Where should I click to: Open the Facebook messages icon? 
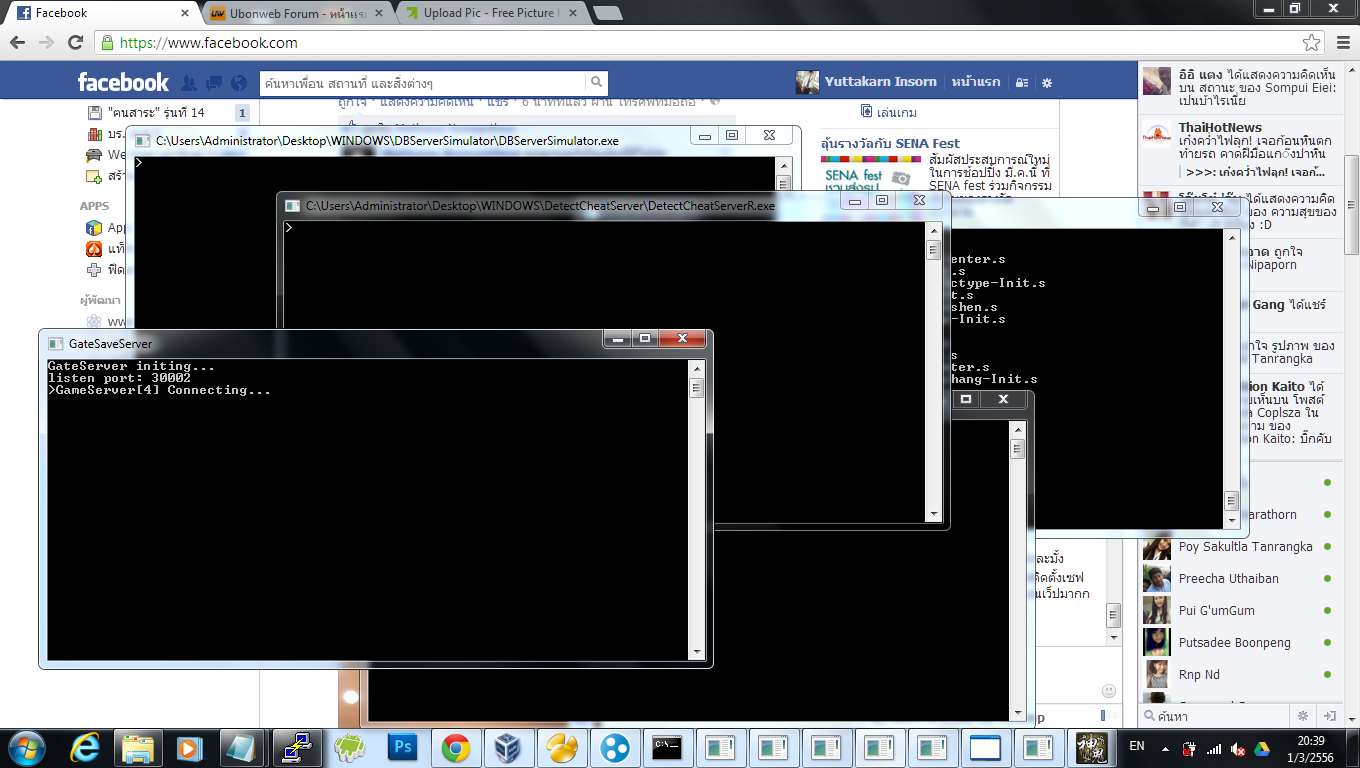tap(213, 83)
